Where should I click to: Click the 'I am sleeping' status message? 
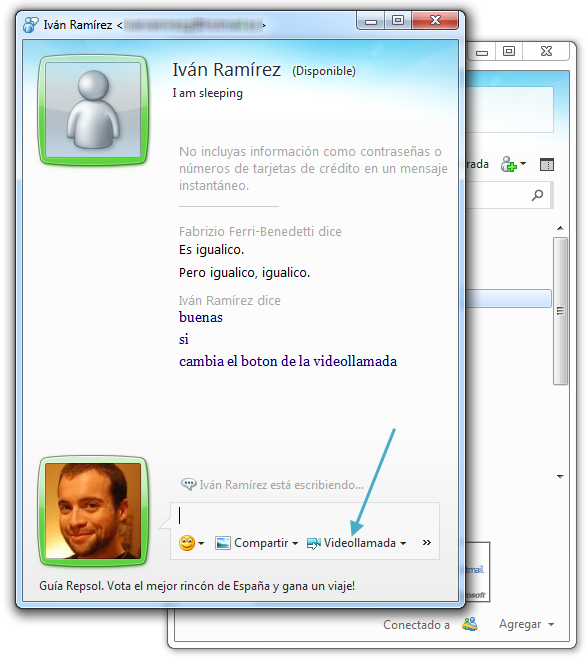point(207,93)
